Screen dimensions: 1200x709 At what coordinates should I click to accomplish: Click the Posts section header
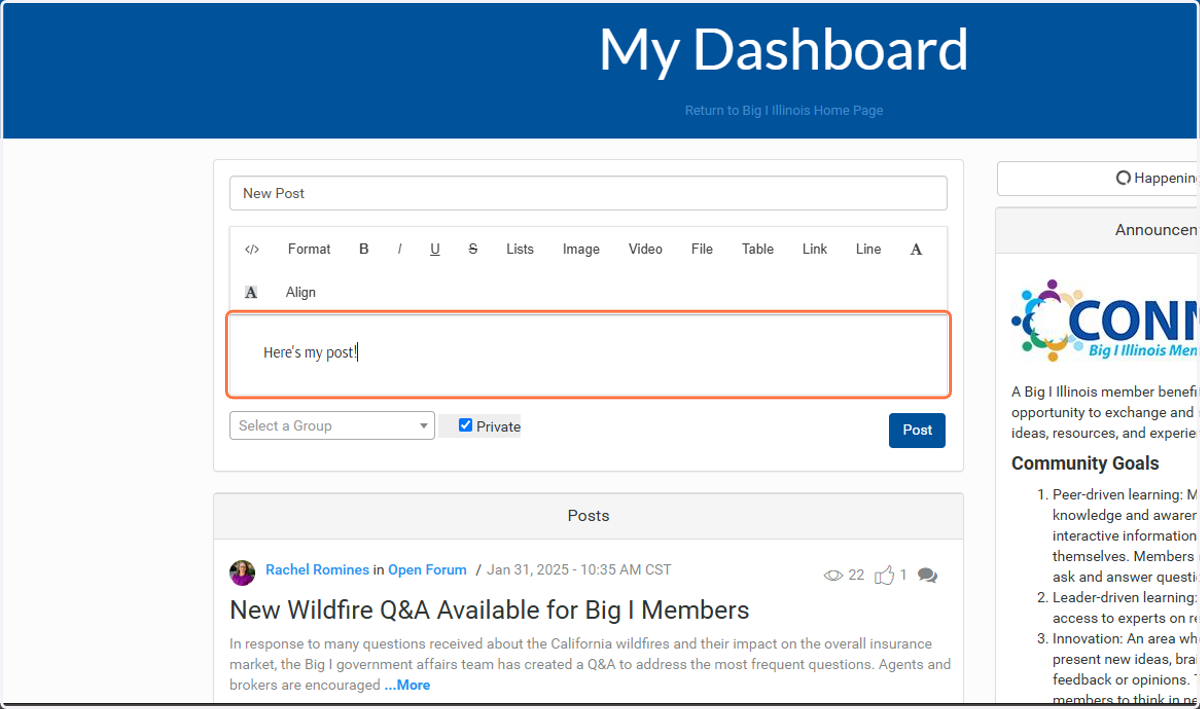point(588,516)
